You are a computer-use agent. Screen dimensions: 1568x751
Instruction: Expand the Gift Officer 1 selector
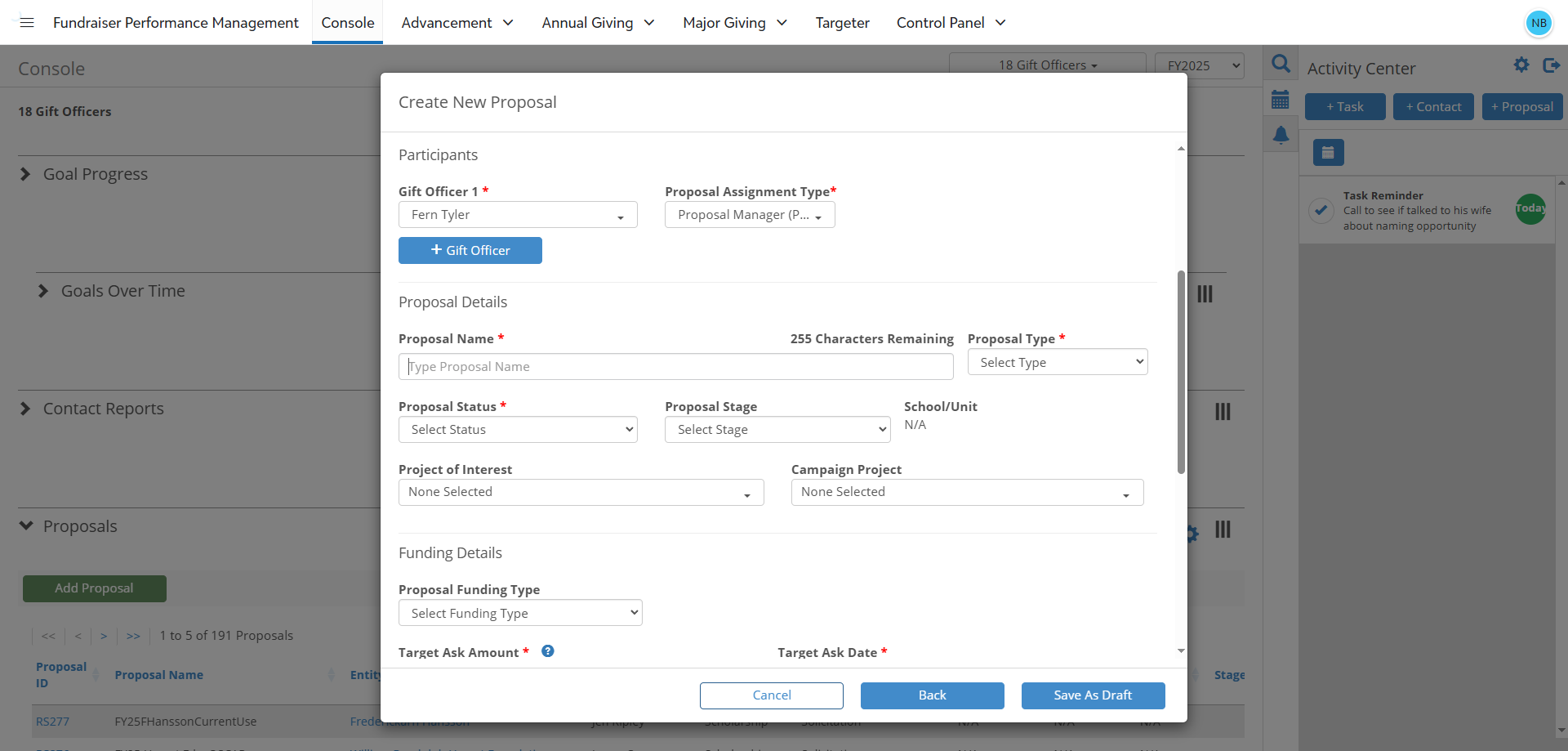(x=518, y=215)
